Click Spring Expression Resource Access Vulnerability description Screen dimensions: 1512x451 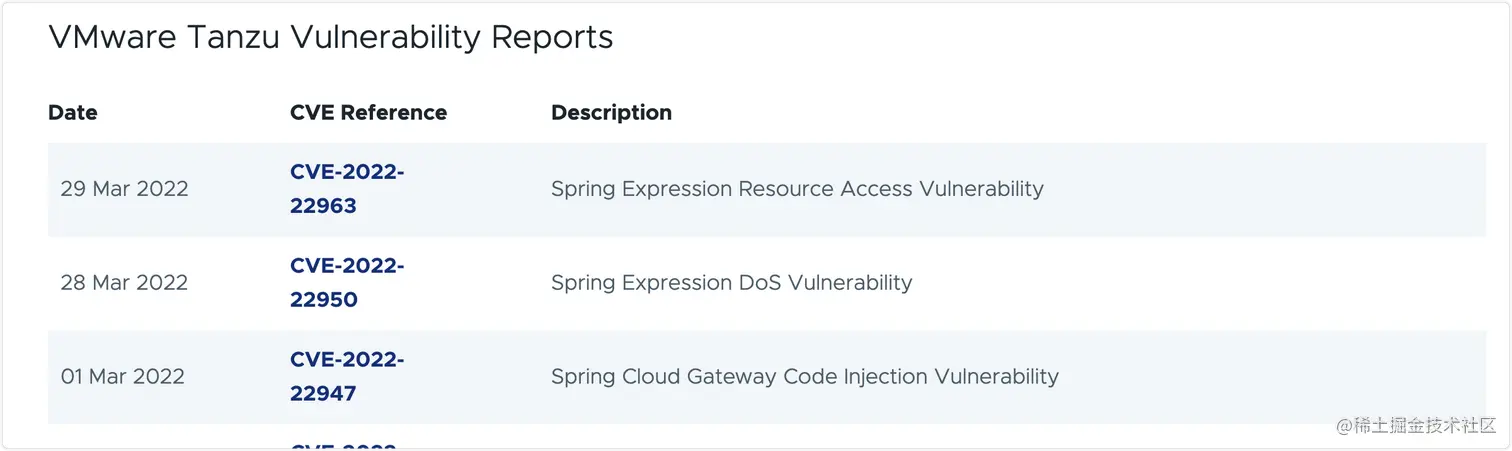(797, 189)
